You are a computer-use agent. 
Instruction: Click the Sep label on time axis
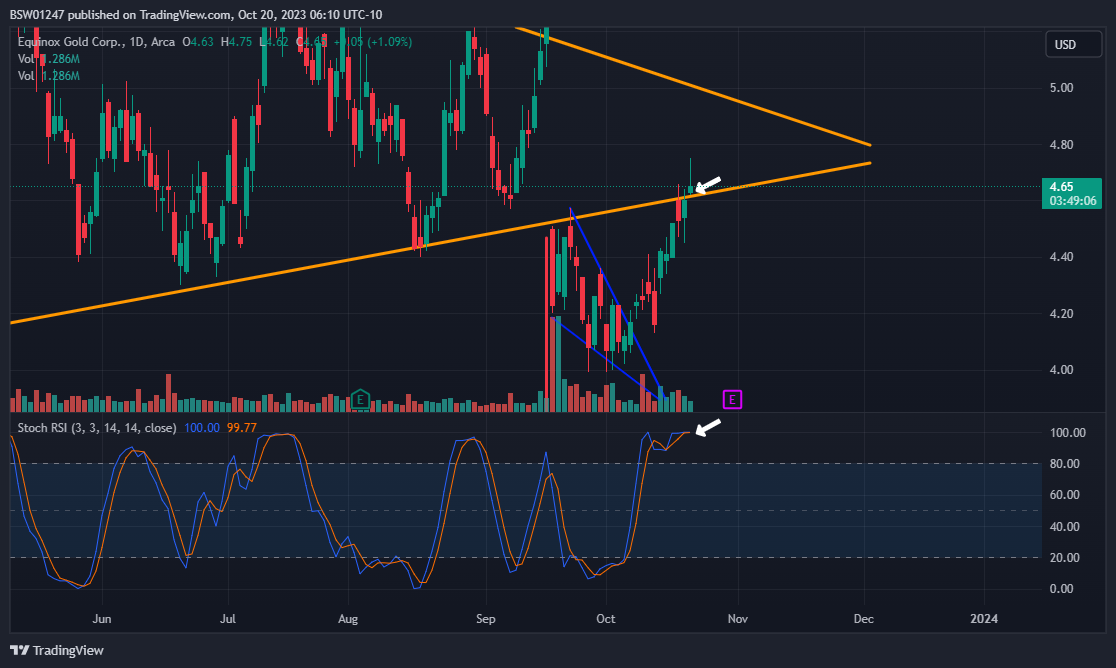[x=485, y=618]
